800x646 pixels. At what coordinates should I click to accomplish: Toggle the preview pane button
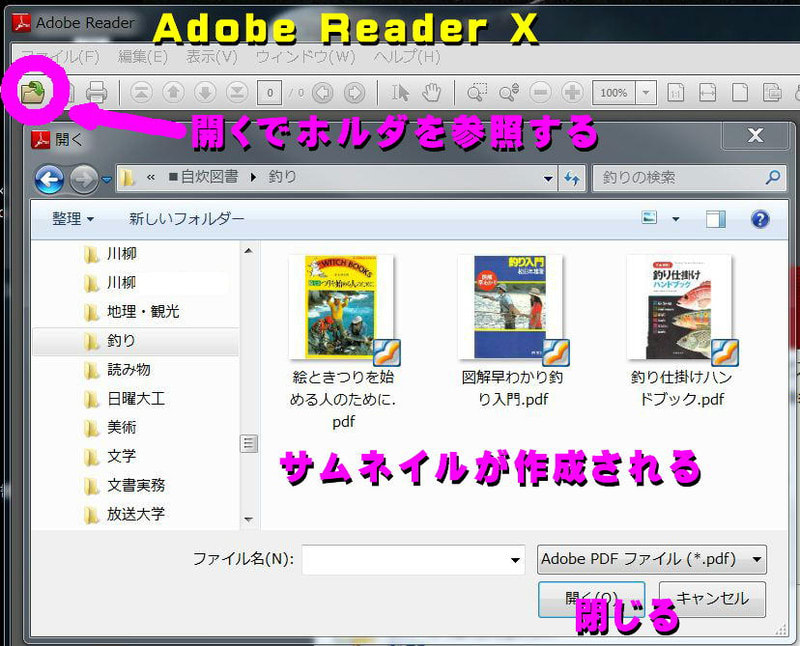pyautogui.click(x=716, y=219)
